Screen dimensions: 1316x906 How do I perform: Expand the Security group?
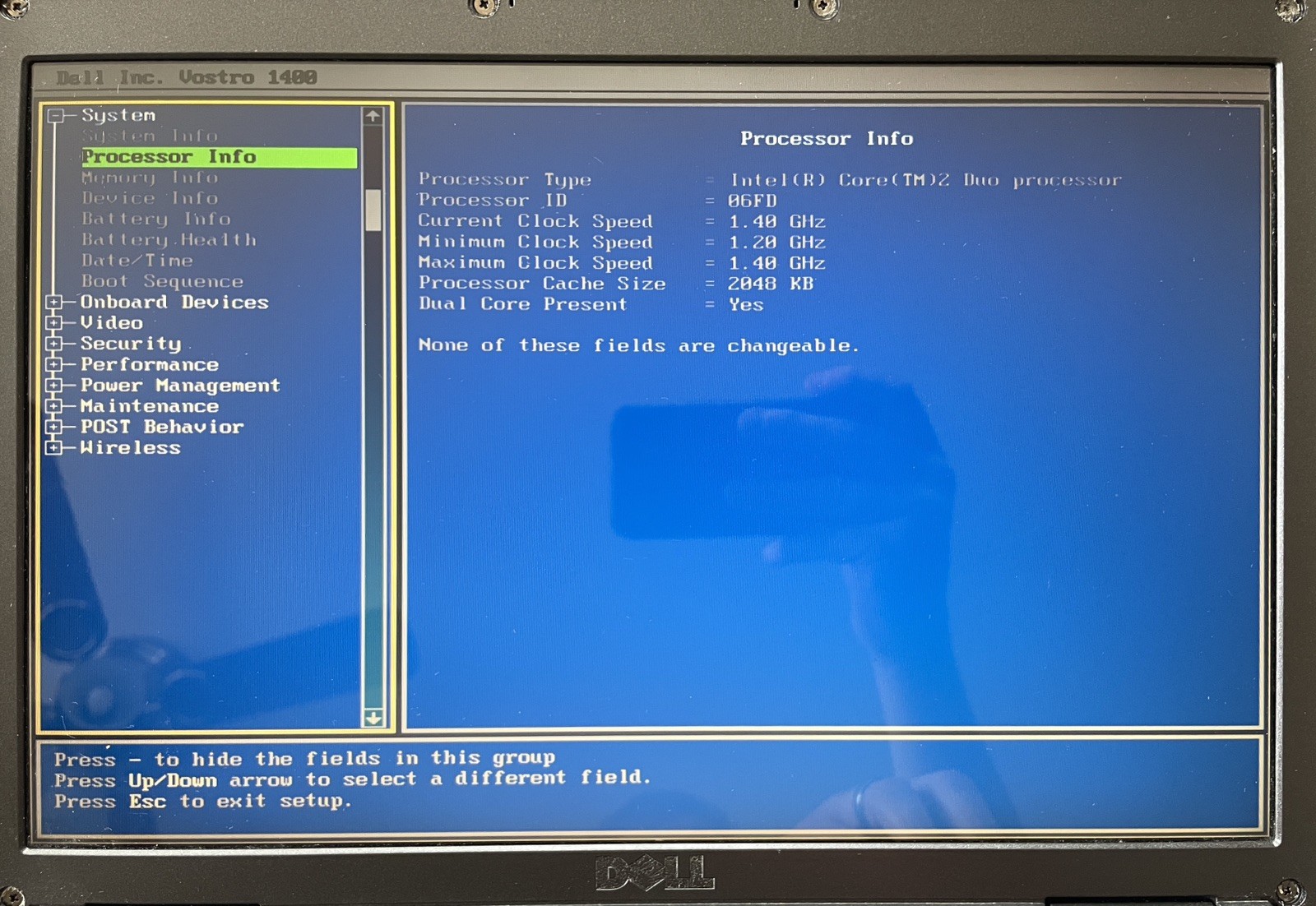point(54,344)
